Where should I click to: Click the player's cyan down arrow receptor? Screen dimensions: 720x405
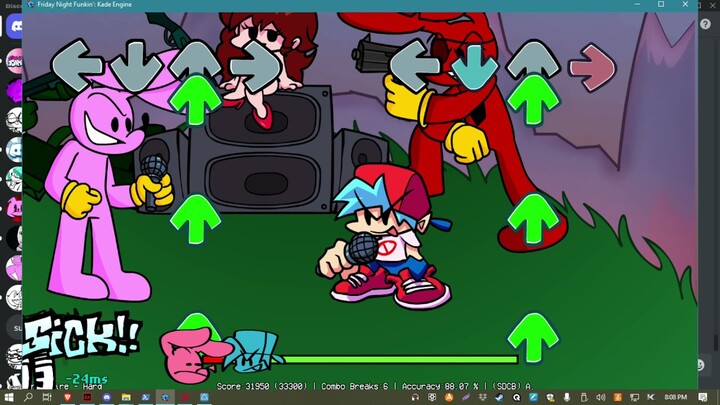pyautogui.click(x=474, y=67)
